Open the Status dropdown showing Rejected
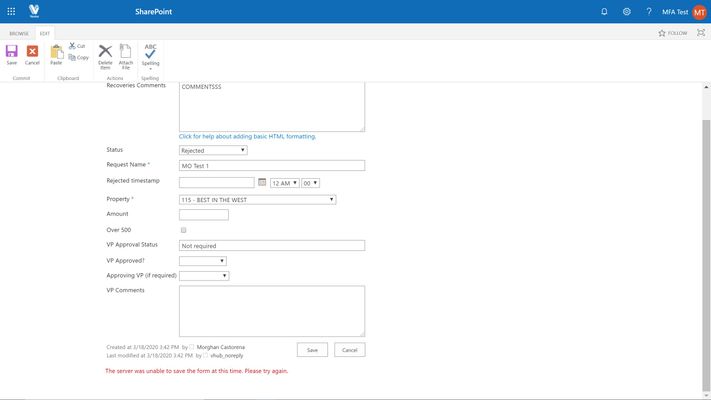Viewport: 711px width, 400px height. click(x=213, y=150)
